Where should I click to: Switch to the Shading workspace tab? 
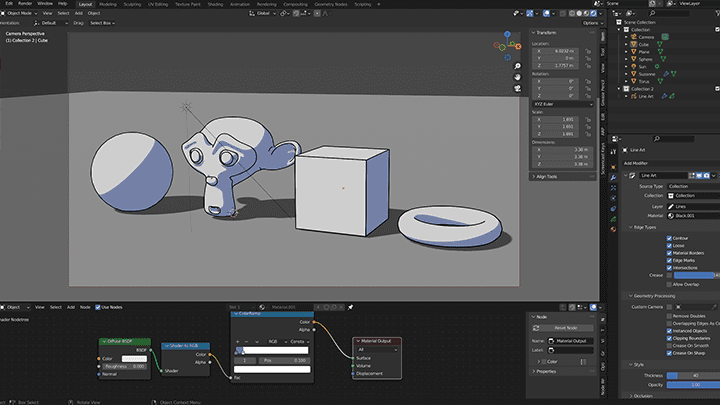(215, 4)
